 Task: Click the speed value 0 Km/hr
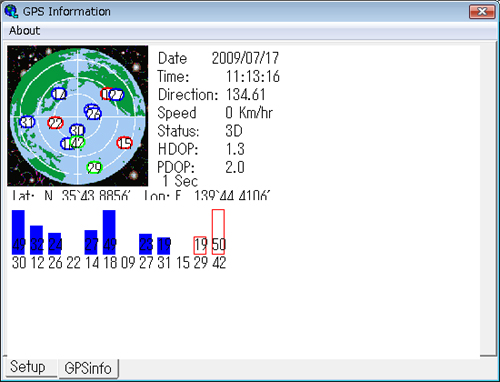coord(249,113)
